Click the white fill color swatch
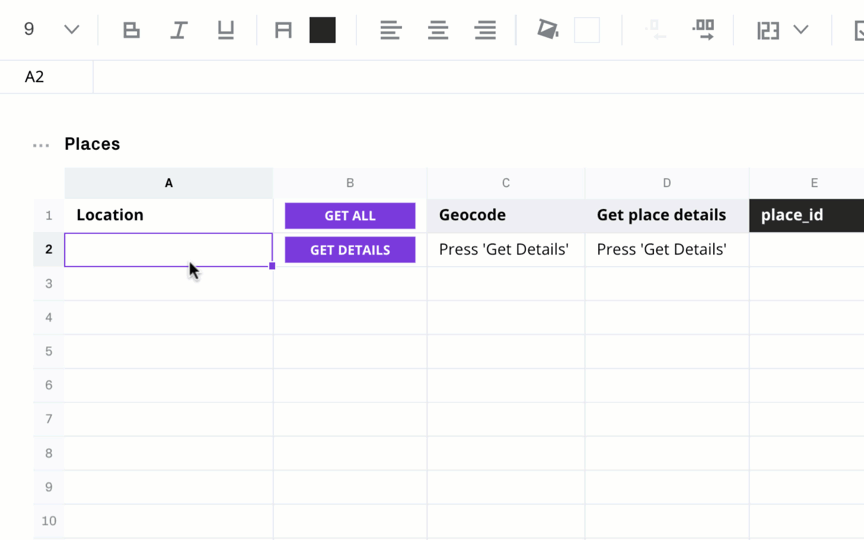This screenshot has height=540, width=864. click(x=587, y=30)
